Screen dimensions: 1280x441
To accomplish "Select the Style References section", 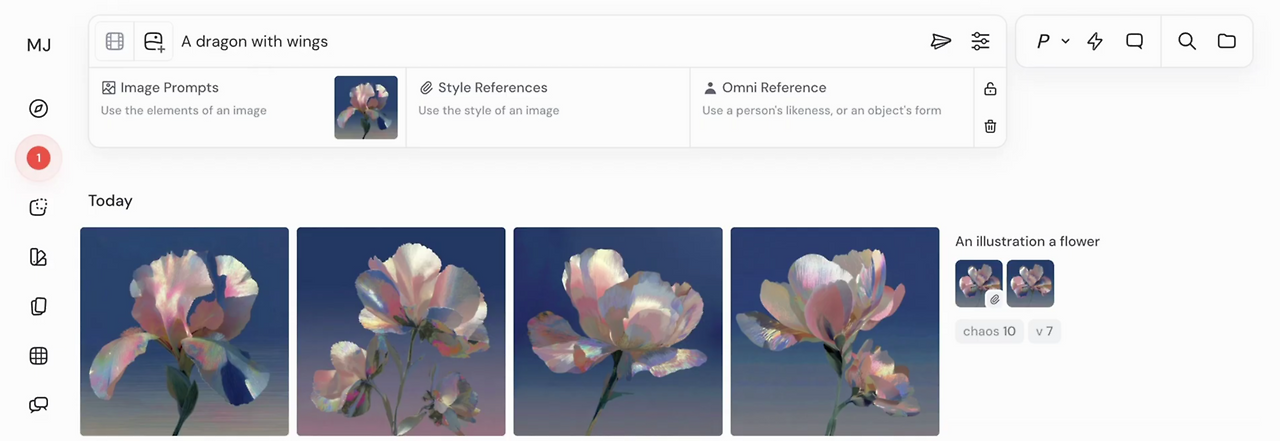I will 548,108.
